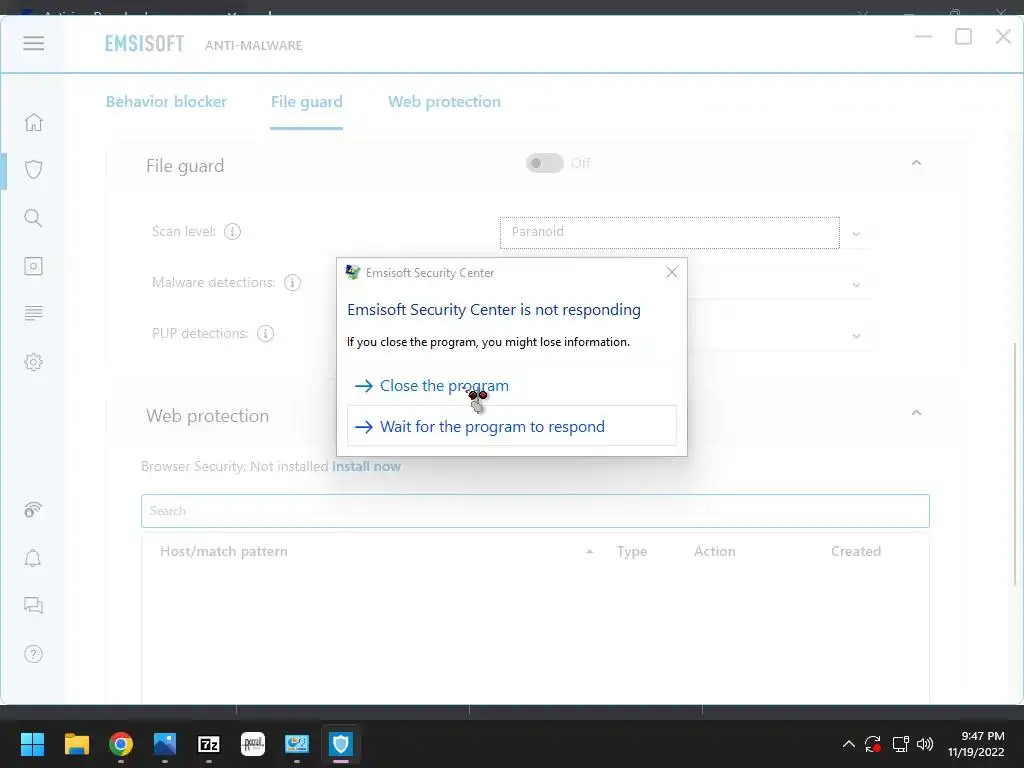This screenshot has width=1024, height=768.
Task: Collapse the Web protection section
Action: coord(916,413)
